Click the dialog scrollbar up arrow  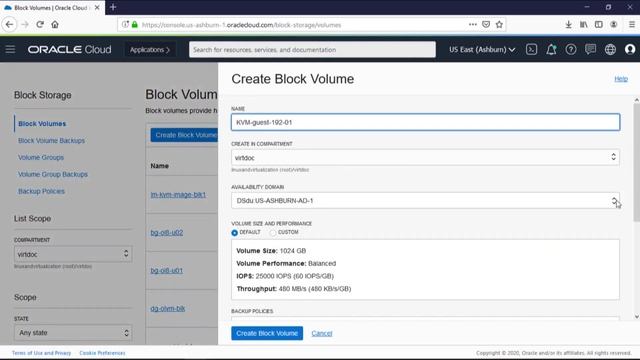[636, 100]
